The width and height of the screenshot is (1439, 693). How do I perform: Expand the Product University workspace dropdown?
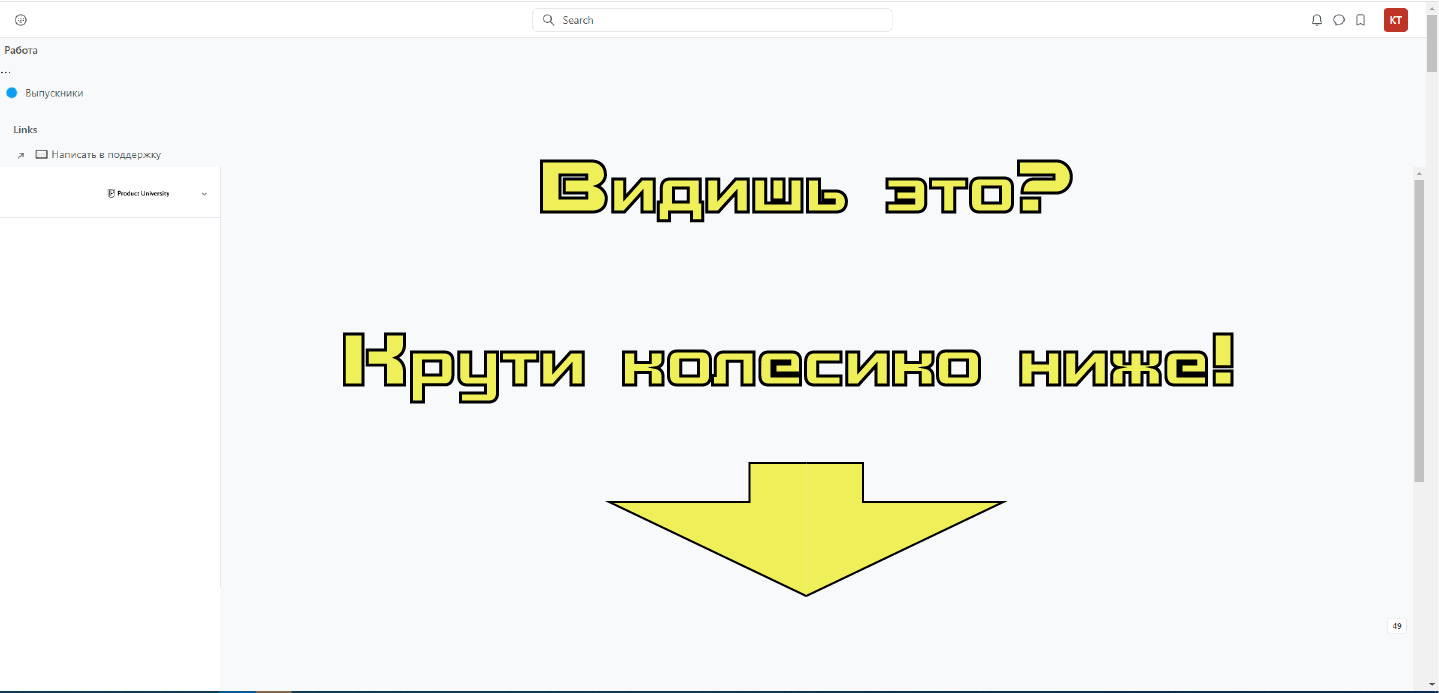pos(204,192)
